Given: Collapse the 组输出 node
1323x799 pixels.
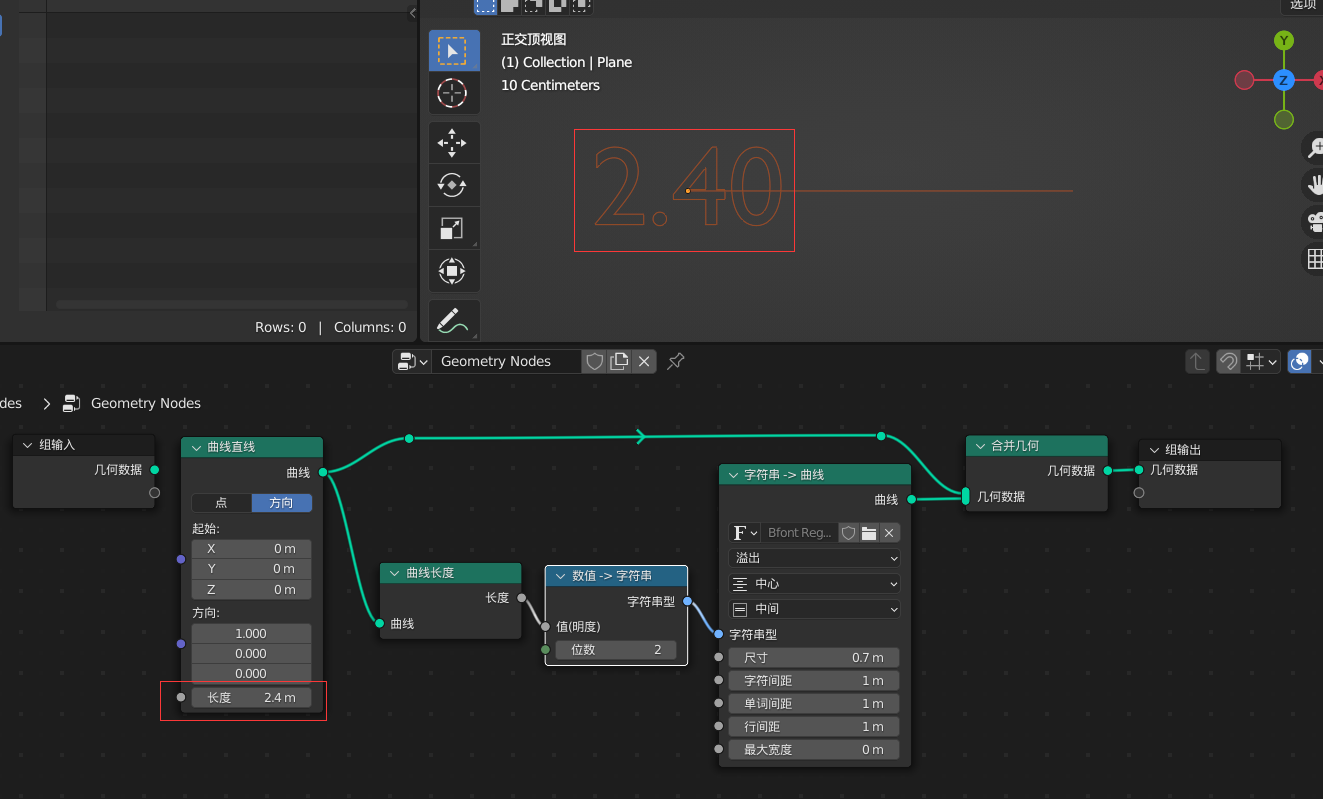Looking at the screenshot, I should (x=1154, y=450).
